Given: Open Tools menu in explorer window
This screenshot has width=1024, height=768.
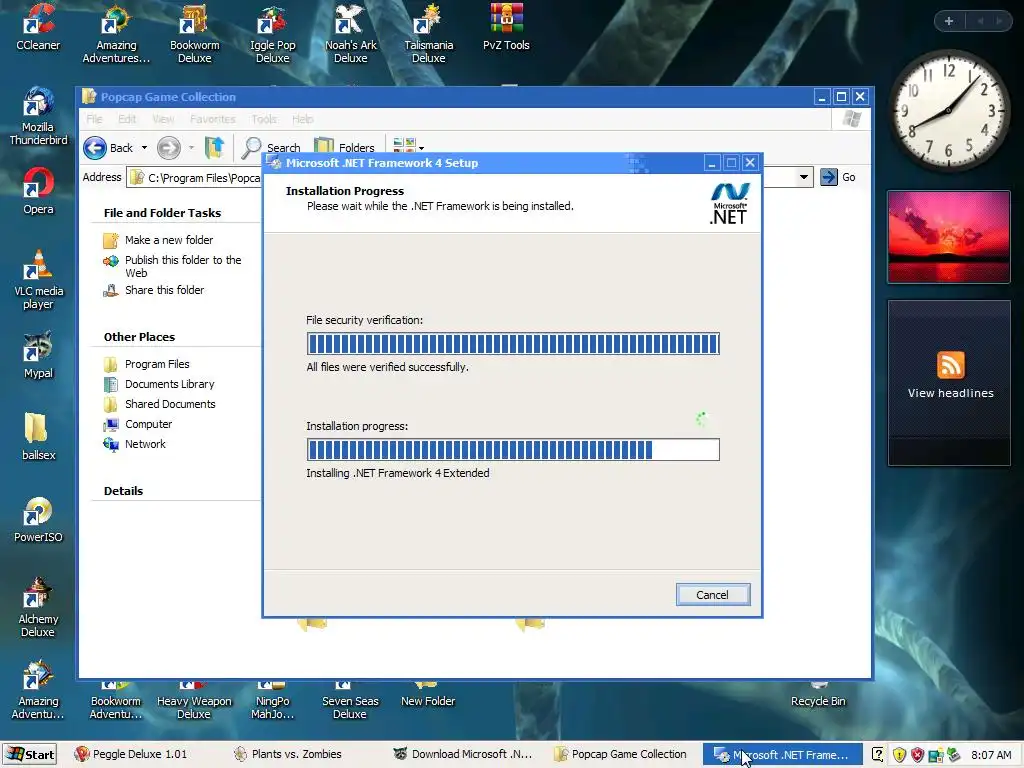Looking at the screenshot, I should pos(264,119).
